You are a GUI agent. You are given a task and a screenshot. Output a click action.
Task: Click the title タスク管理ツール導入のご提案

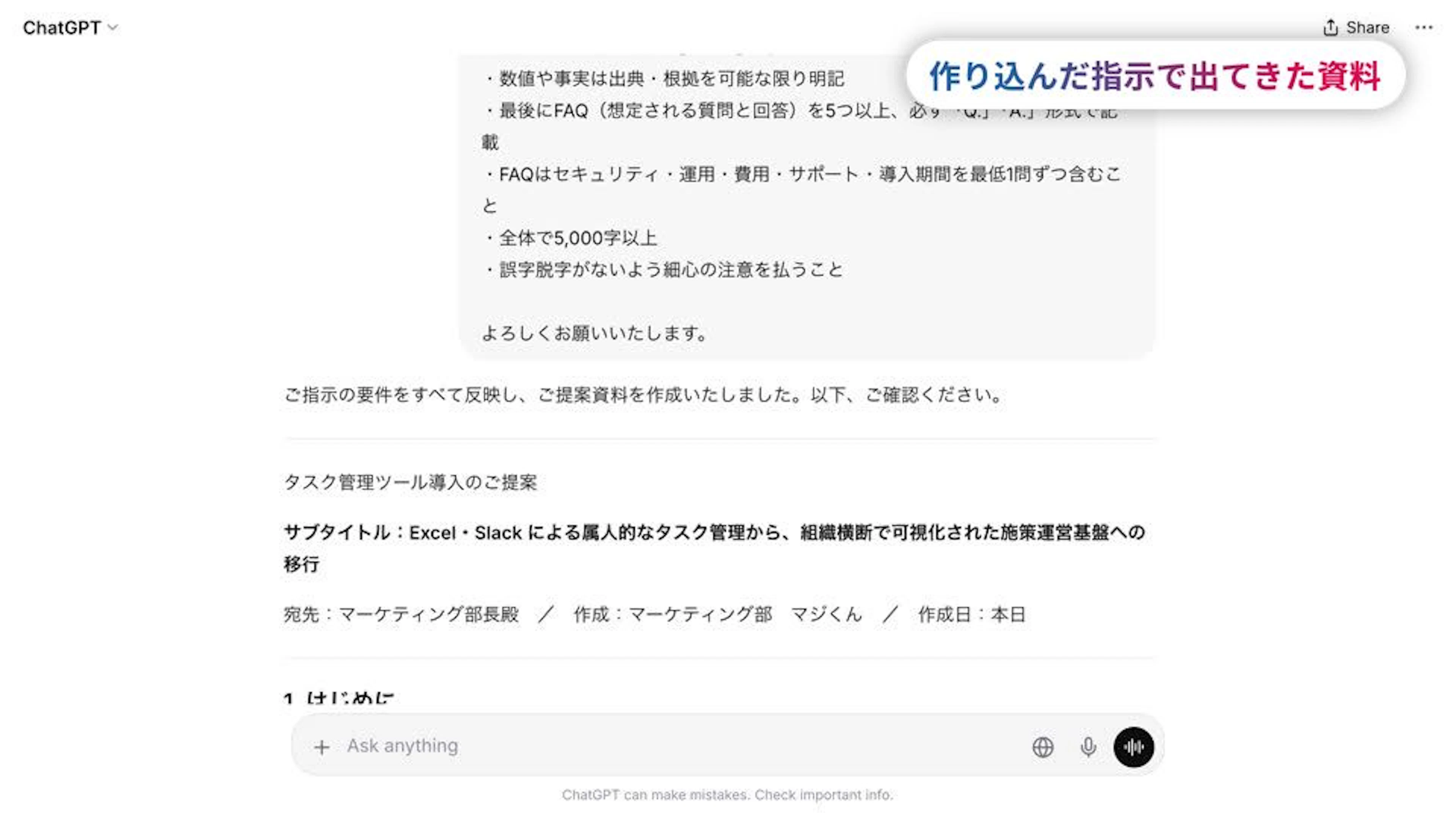(x=410, y=483)
